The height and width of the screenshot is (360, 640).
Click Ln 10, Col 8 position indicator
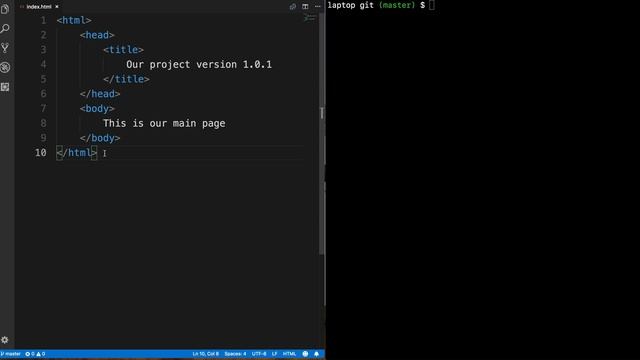tap(206, 354)
